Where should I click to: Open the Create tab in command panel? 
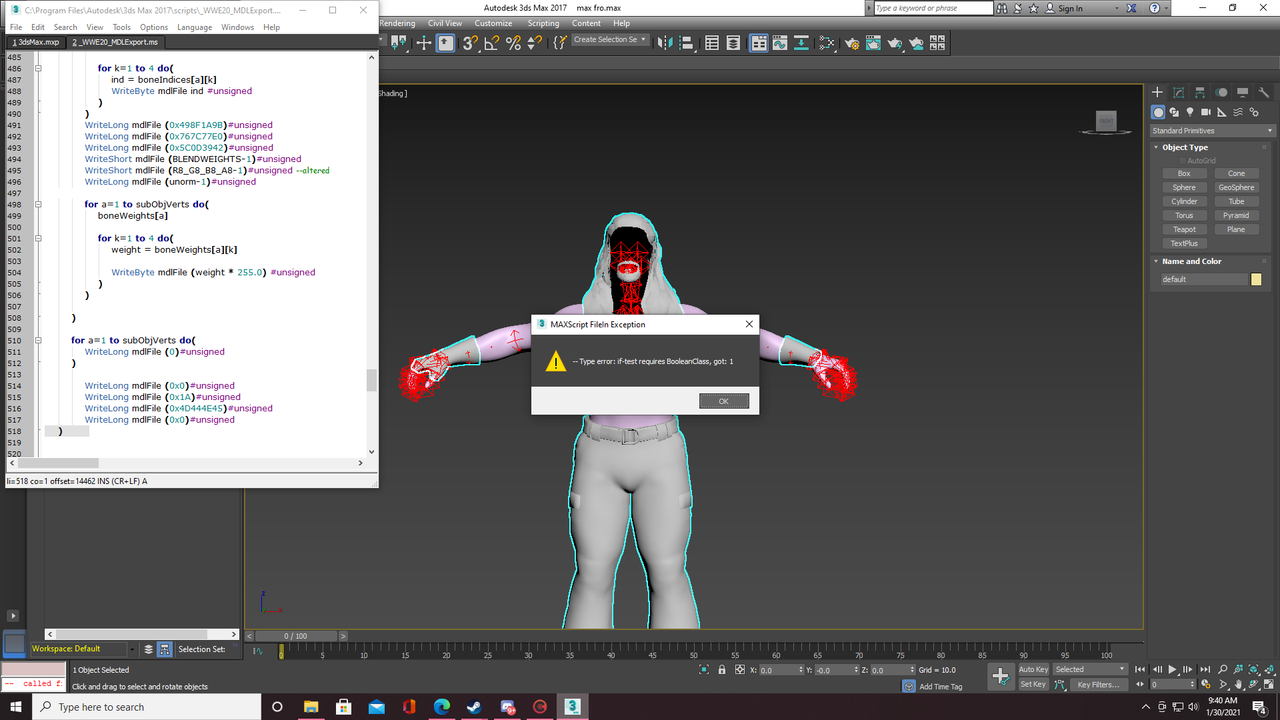(1158, 93)
